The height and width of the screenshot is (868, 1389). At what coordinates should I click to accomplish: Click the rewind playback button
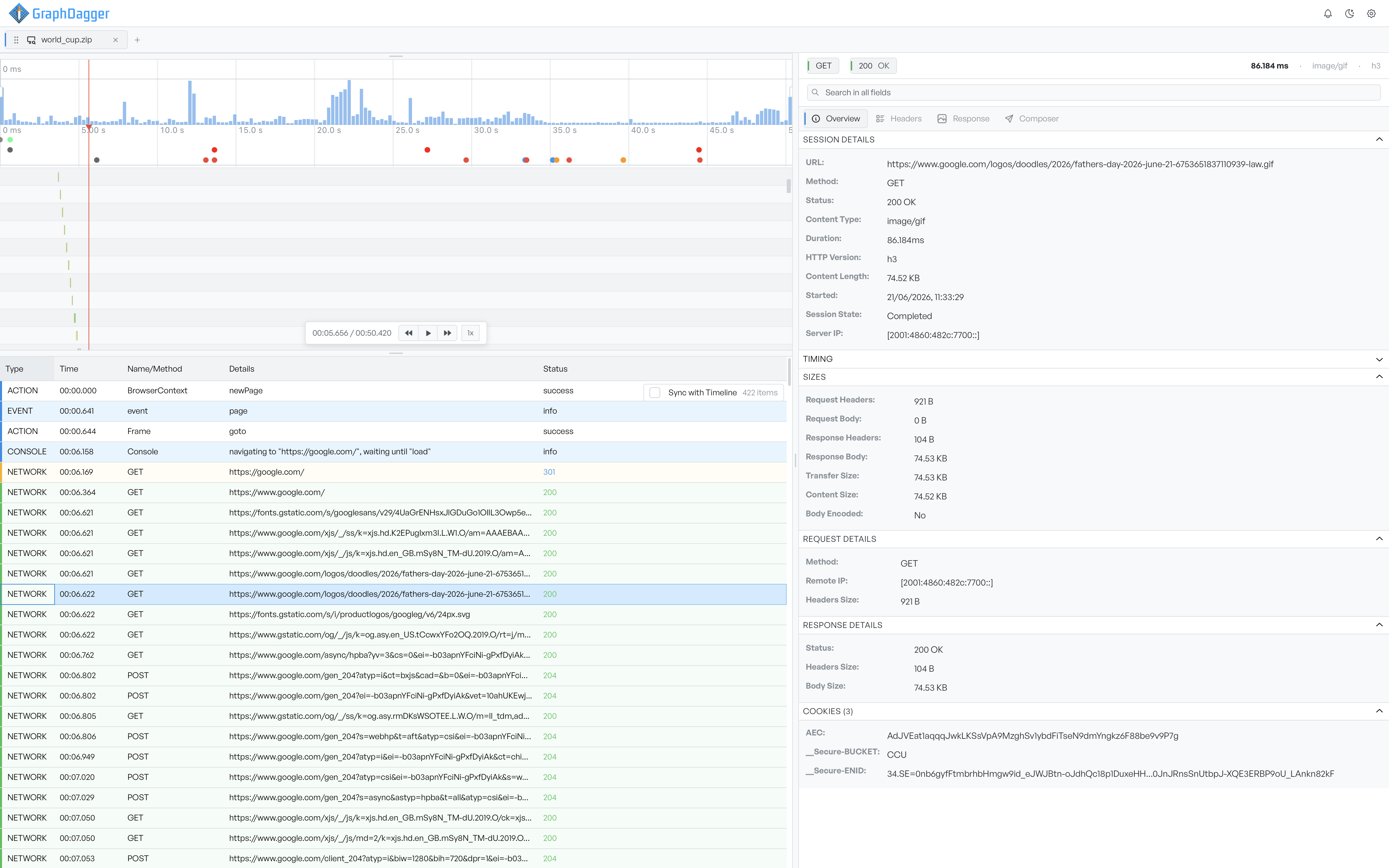coord(409,333)
